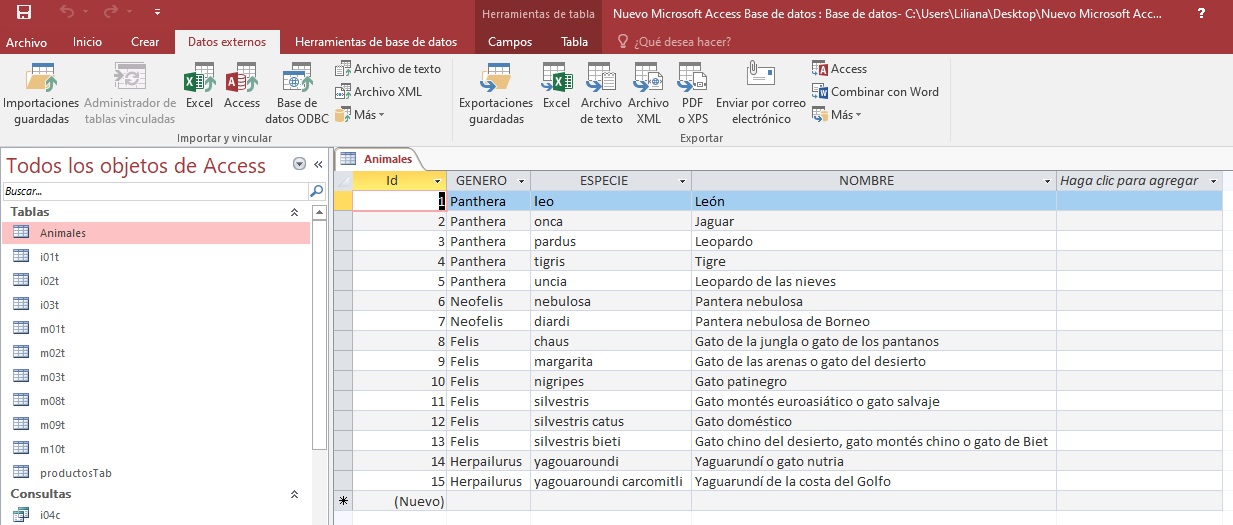Open Herramientas de base de datos tab
The width and height of the screenshot is (1233, 525).
pos(376,42)
